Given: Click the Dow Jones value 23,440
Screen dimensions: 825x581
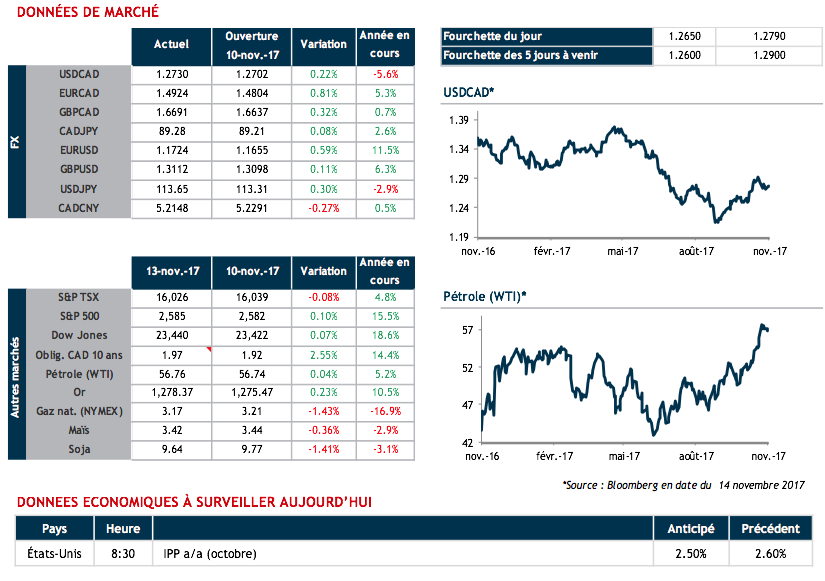Looking at the screenshot, I should click(x=172, y=335).
